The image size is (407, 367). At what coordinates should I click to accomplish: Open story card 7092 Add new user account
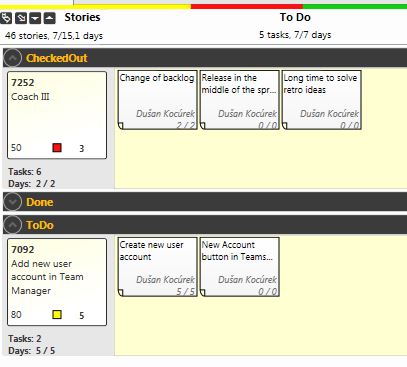click(57, 282)
